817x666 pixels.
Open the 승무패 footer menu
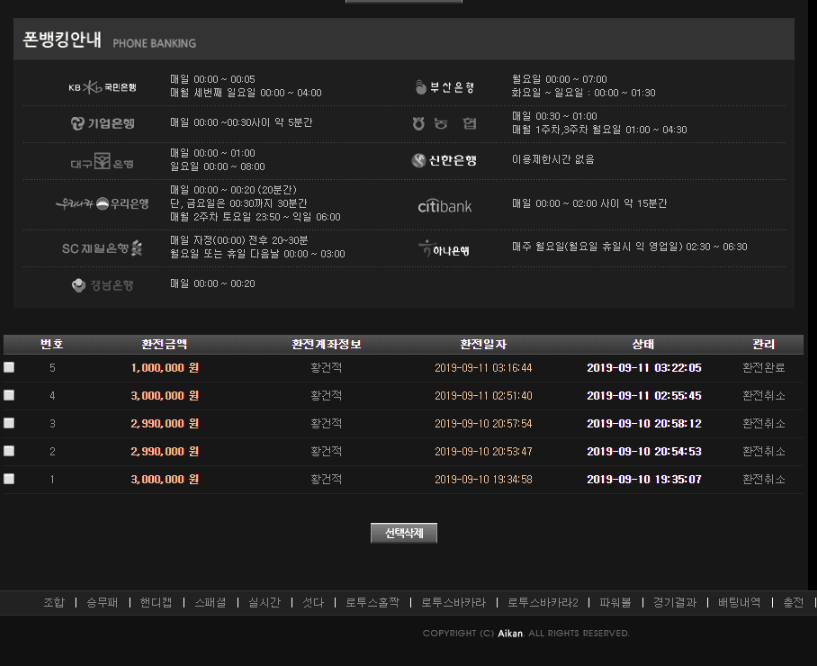102,602
